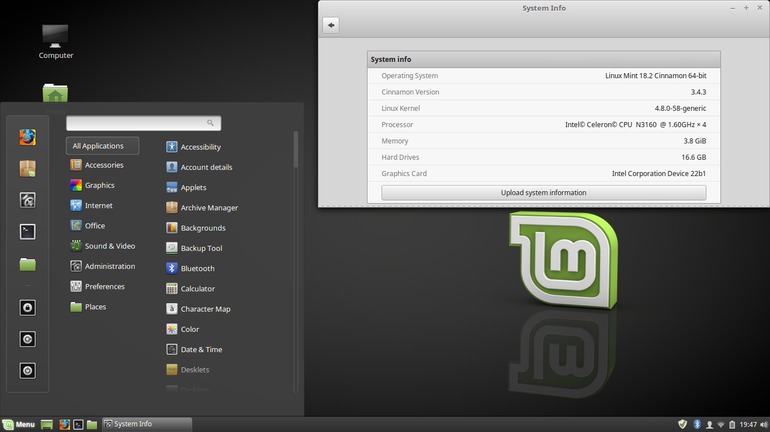This screenshot has height=432, width=770.
Task: Open the network wifi tray icon
Action: point(721,425)
